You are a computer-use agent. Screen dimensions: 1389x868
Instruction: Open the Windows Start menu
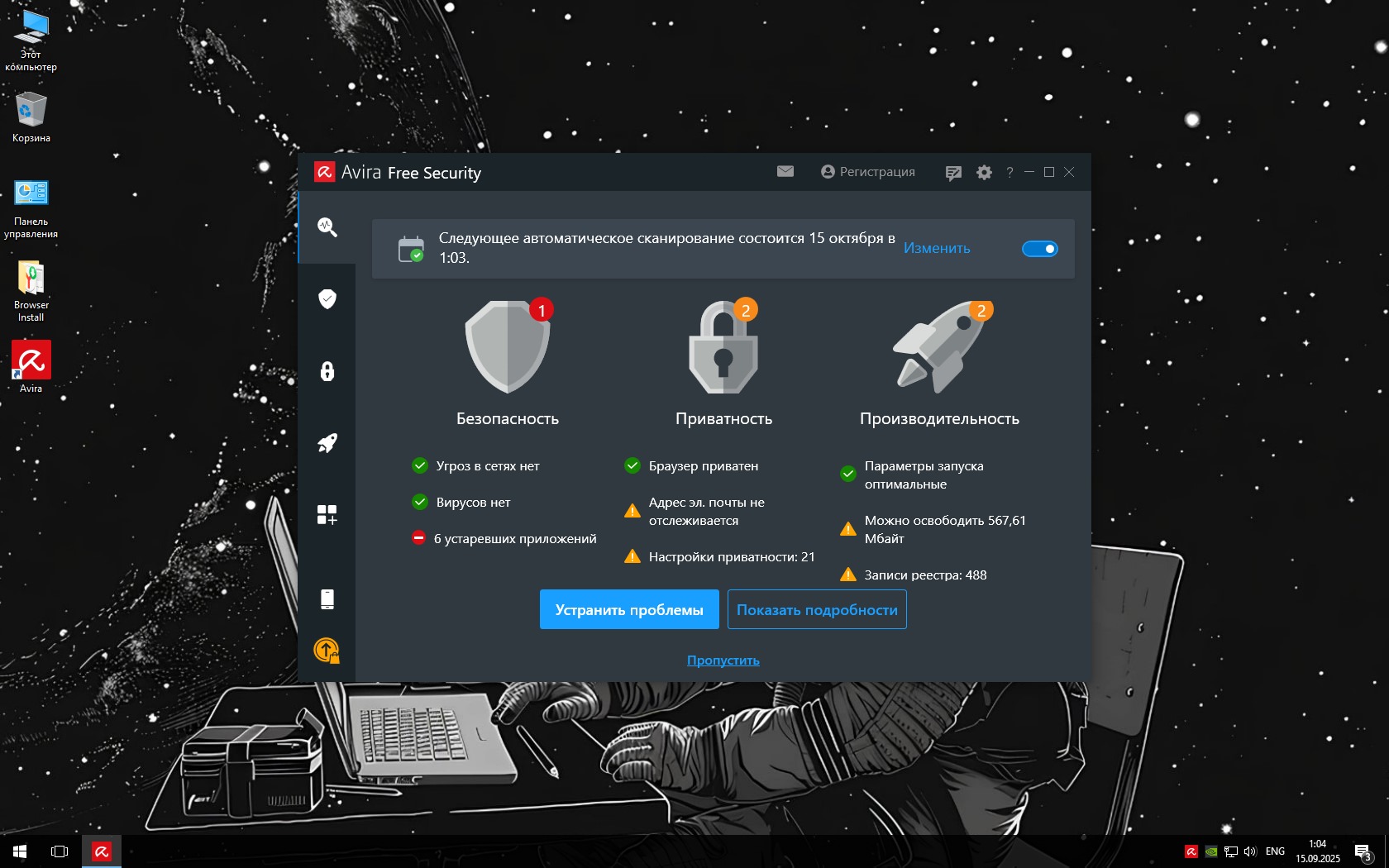pos(20,851)
